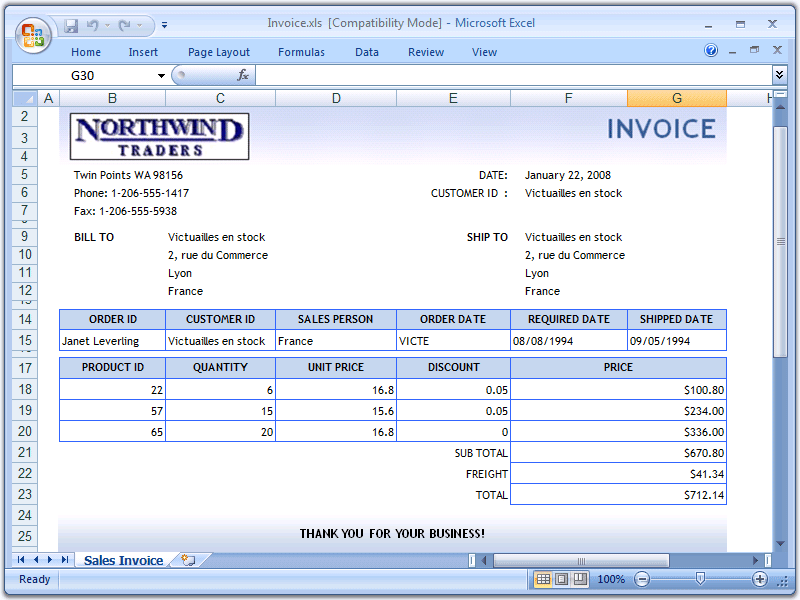This screenshot has height=600, width=800.
Task: Go to previous sheet navigation arrow
Action: tap(36, 560)
